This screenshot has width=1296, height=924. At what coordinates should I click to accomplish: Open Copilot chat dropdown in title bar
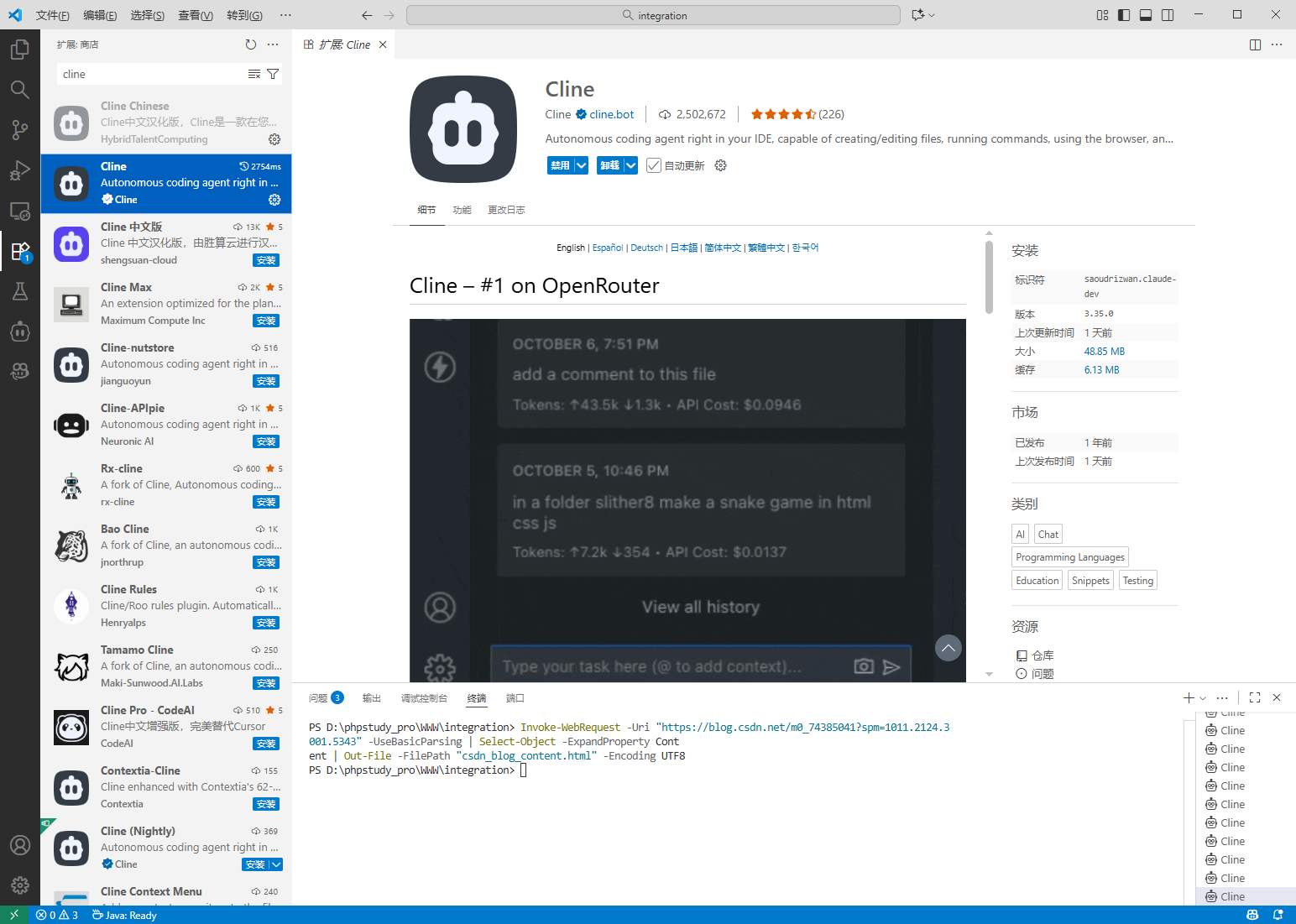(x=923, y=15)
